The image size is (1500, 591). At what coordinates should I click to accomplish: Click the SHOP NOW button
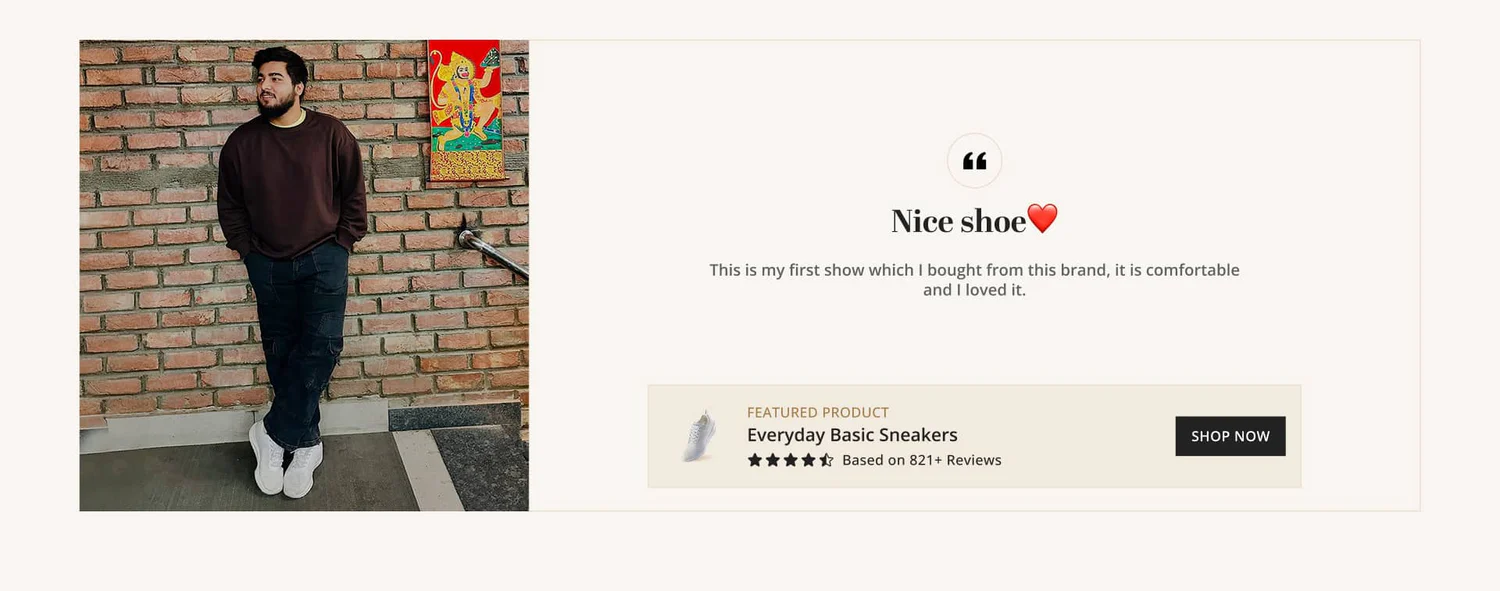pos(1230,436)
